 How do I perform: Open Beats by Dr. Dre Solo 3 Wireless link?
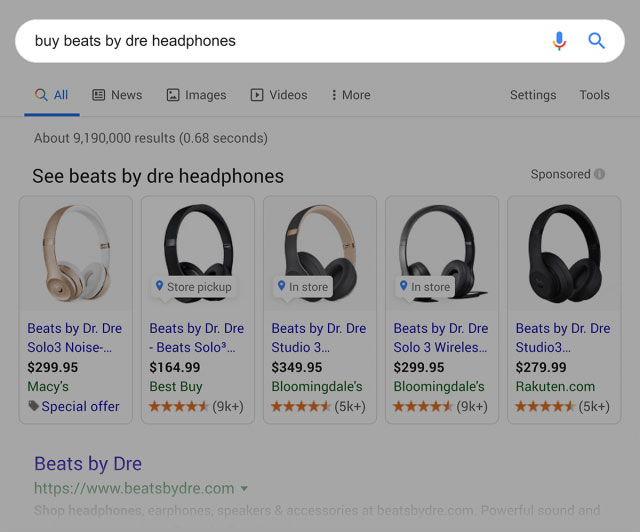point(441,338)
